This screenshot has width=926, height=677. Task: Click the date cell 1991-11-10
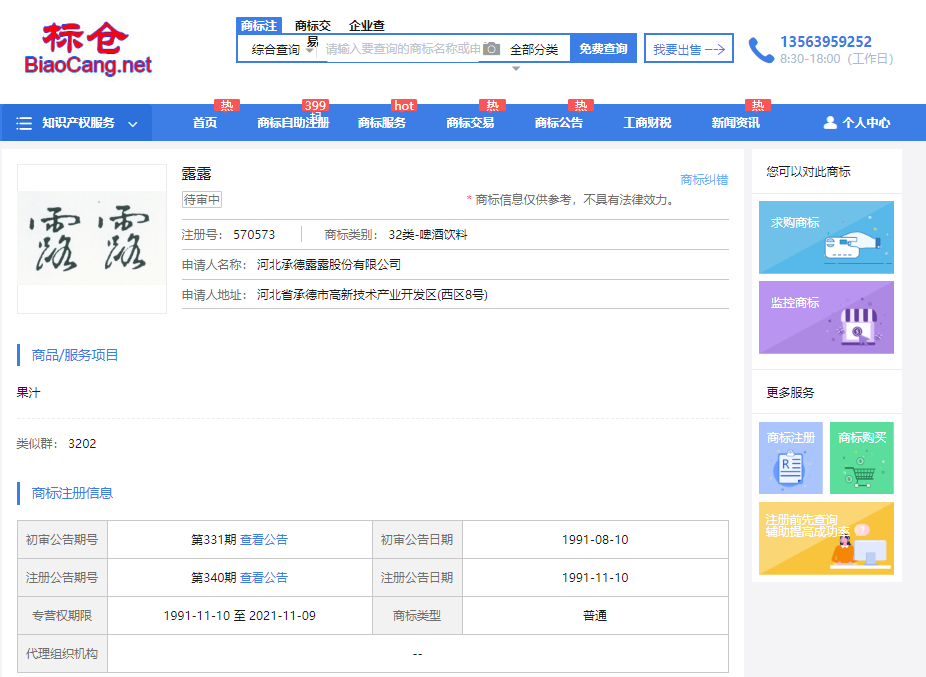[x=595, y=577]
